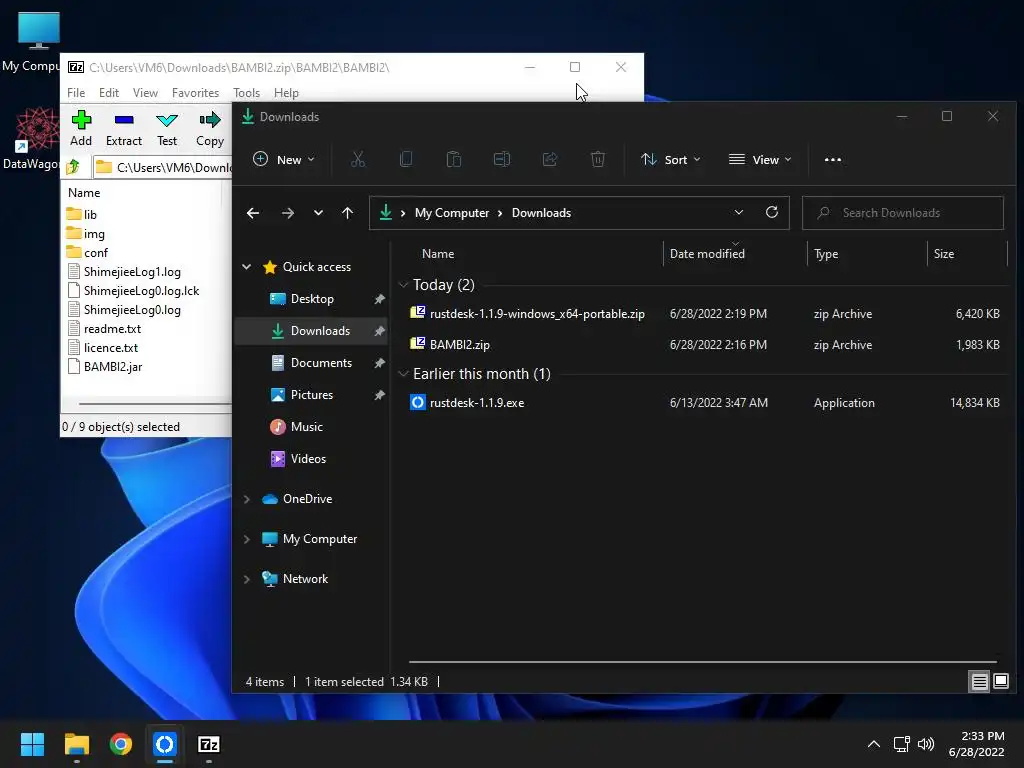Click the Delete trash icon in Downloads toolbar

[x=598, y=159]
